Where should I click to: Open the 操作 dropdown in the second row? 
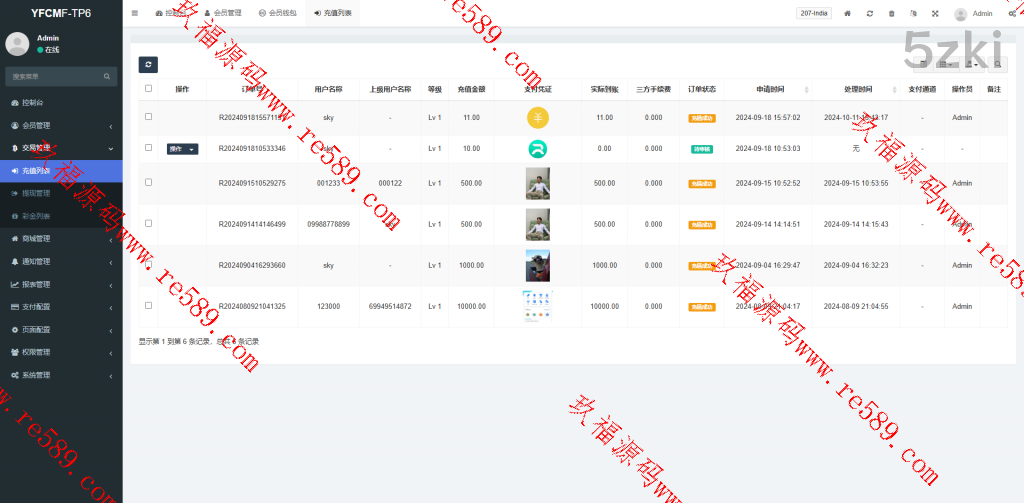(182, 149)
